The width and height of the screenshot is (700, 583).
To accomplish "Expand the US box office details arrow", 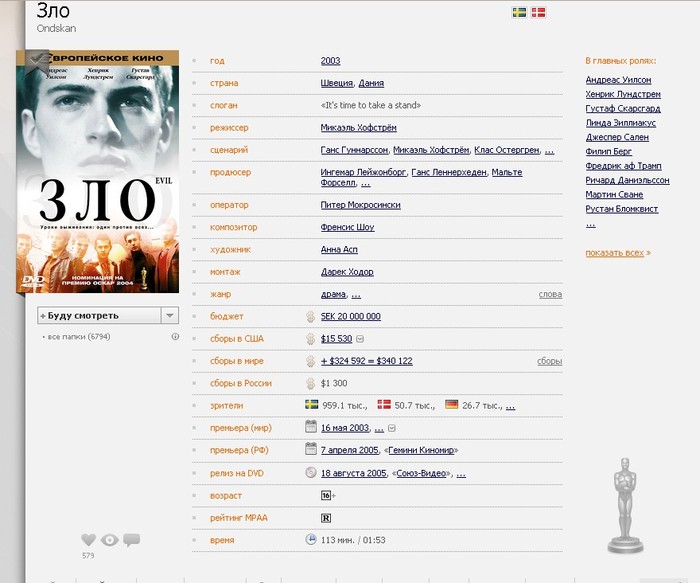I will click(x=360, y=339).
